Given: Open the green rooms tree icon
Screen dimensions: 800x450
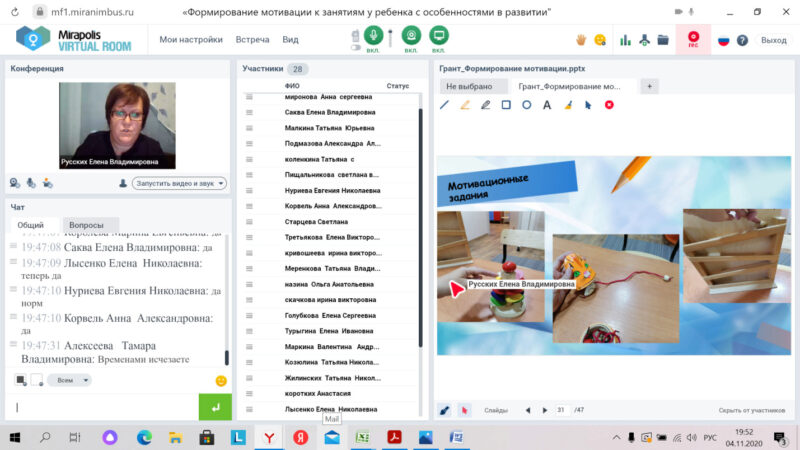Looking at the screenshot, I should coord(644,40).
